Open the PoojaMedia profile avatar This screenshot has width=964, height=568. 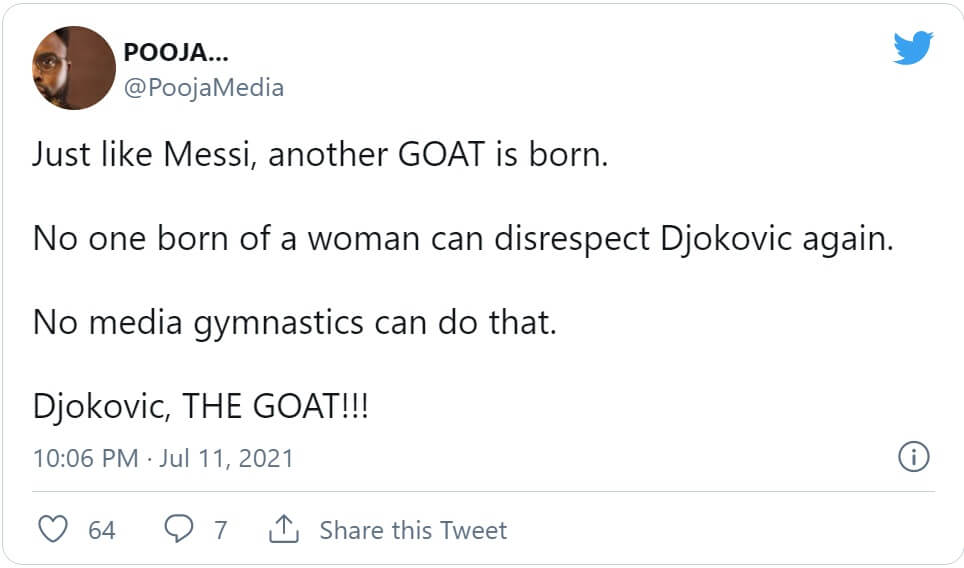pos(74,68)
